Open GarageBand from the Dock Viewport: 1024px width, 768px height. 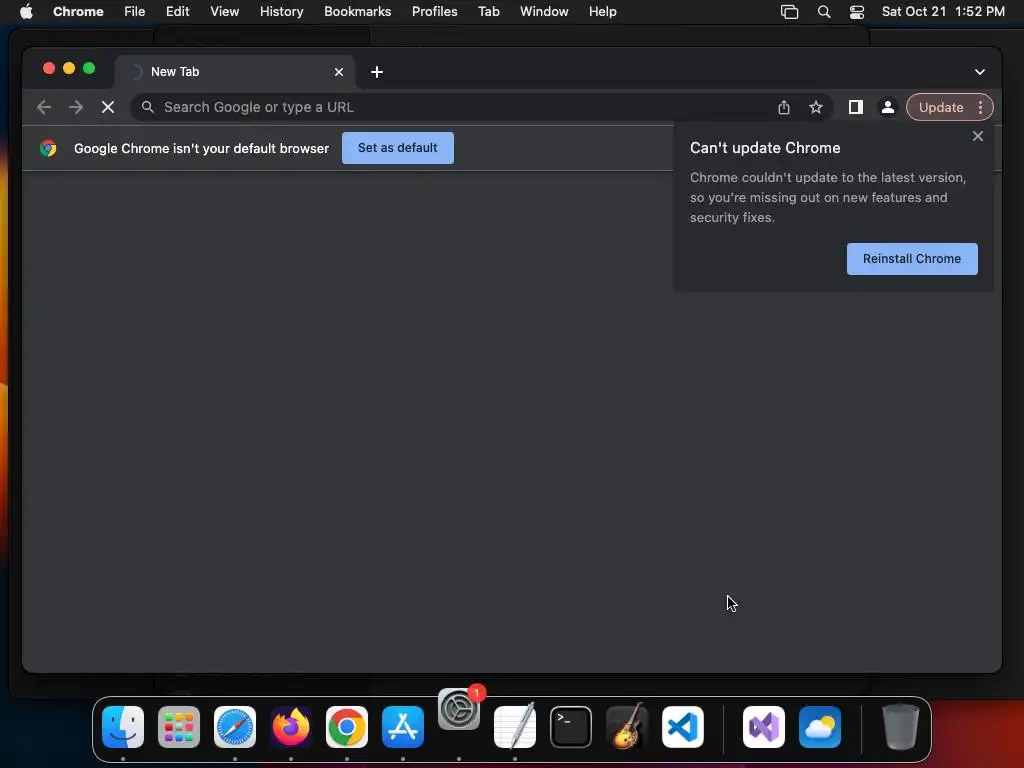pos(627,727)
